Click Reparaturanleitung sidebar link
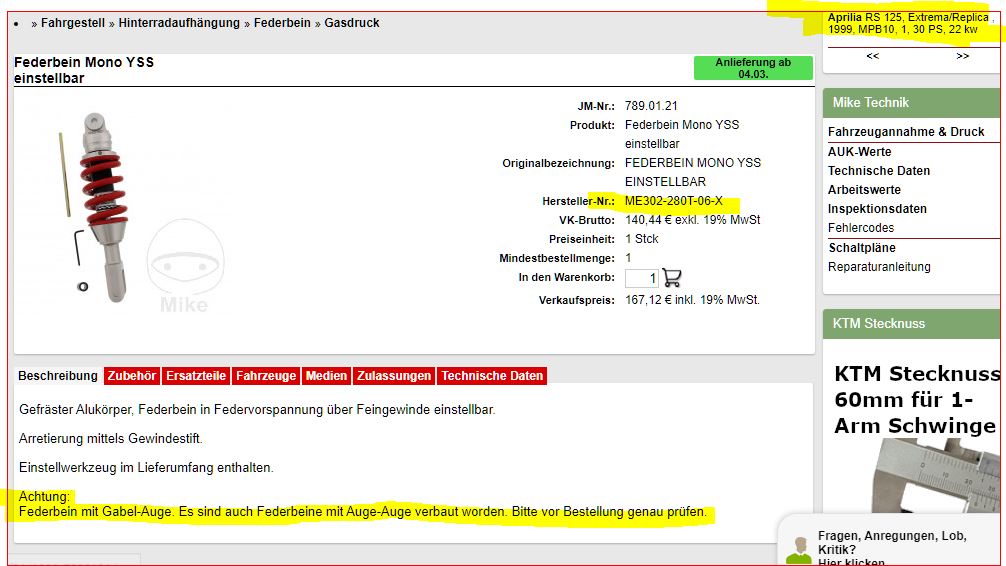 pos(879,267)
